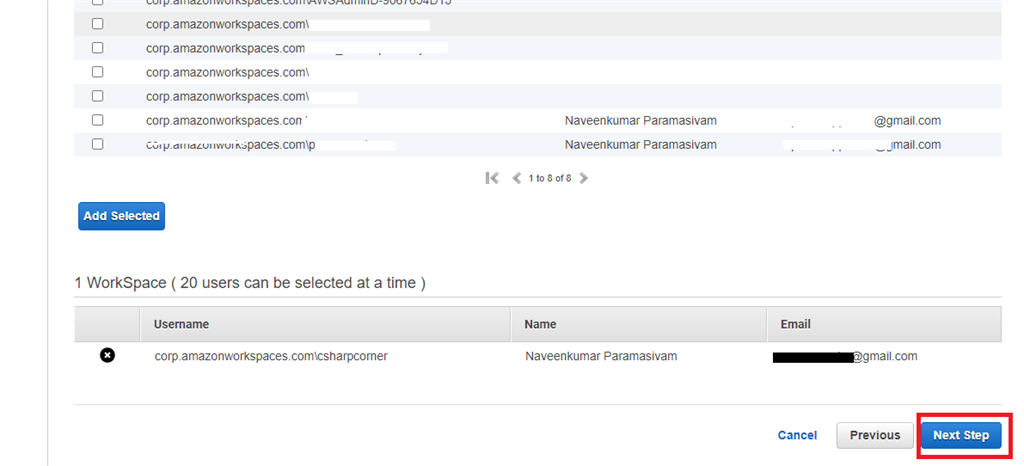Check the first fully visible user row's checkbox
This screenshot has height=466, width=1024.
tap(97, 24)
